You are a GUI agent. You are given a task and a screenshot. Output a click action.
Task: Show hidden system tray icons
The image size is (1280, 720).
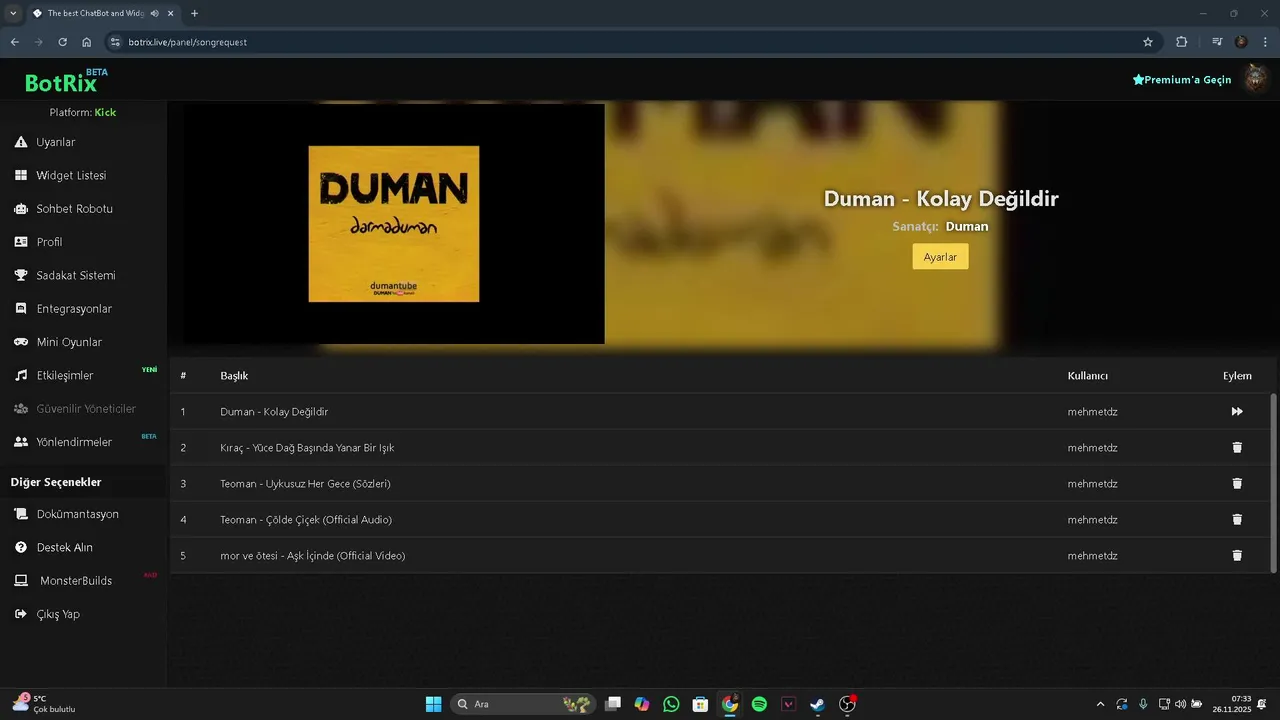[1101, 704]
